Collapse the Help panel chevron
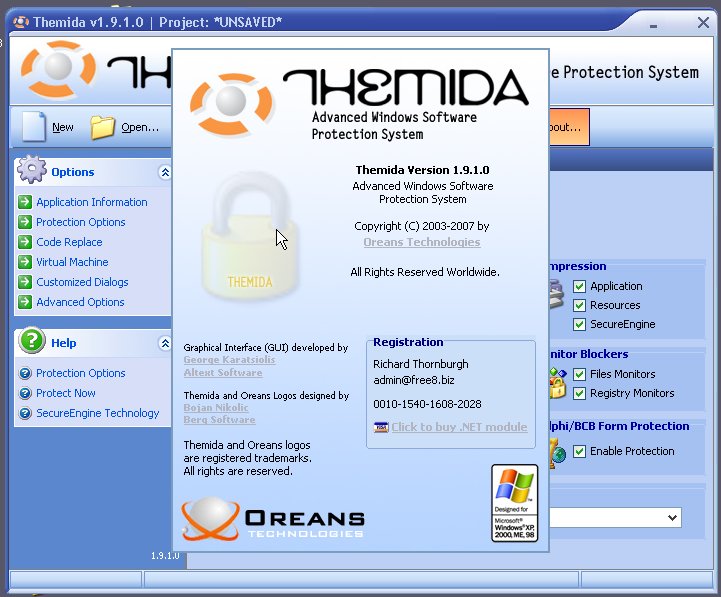The height and width of the screenshot is (597, 721). [165, 343]
